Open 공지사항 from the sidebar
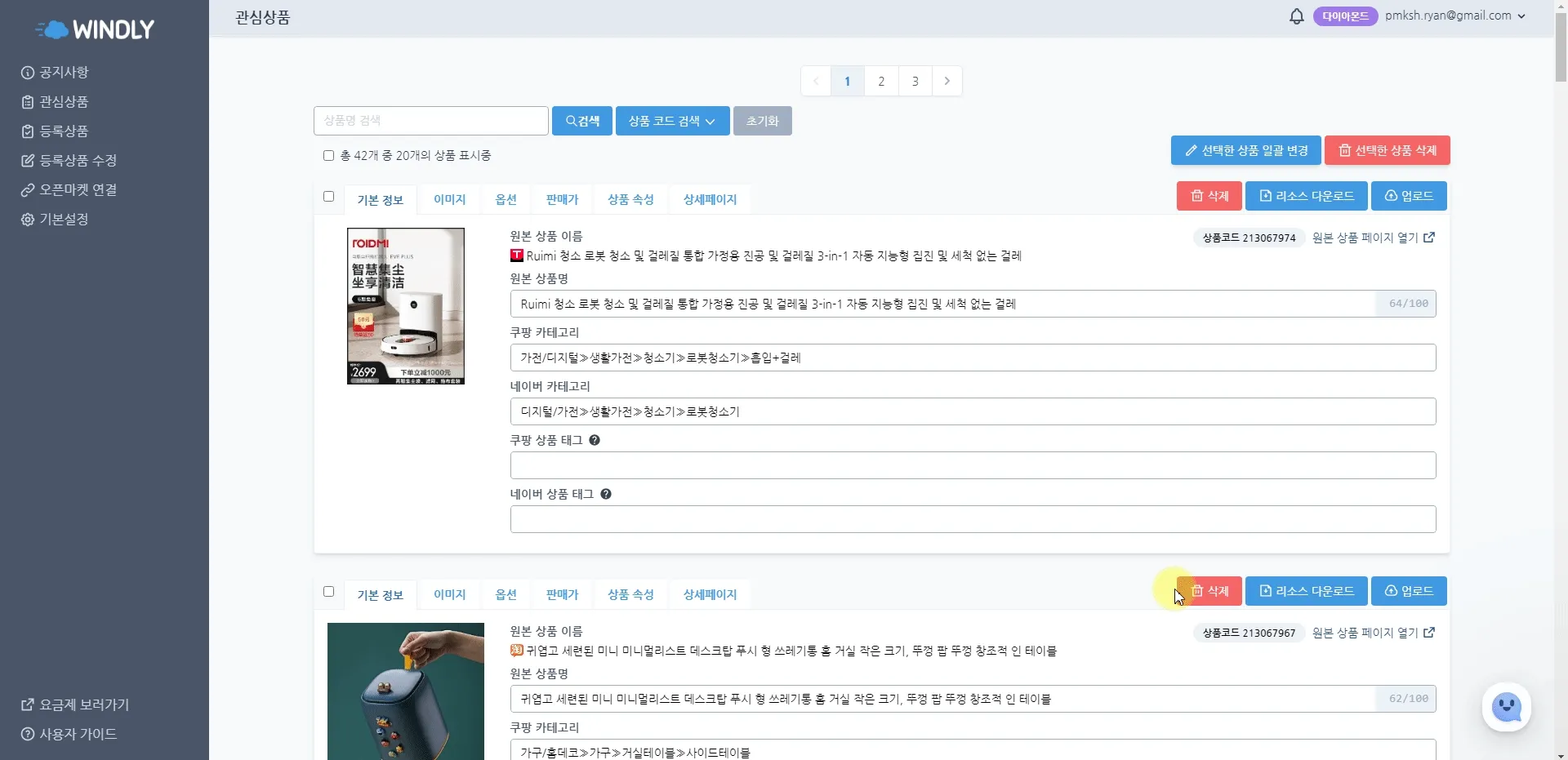 (x=55, y=73)
